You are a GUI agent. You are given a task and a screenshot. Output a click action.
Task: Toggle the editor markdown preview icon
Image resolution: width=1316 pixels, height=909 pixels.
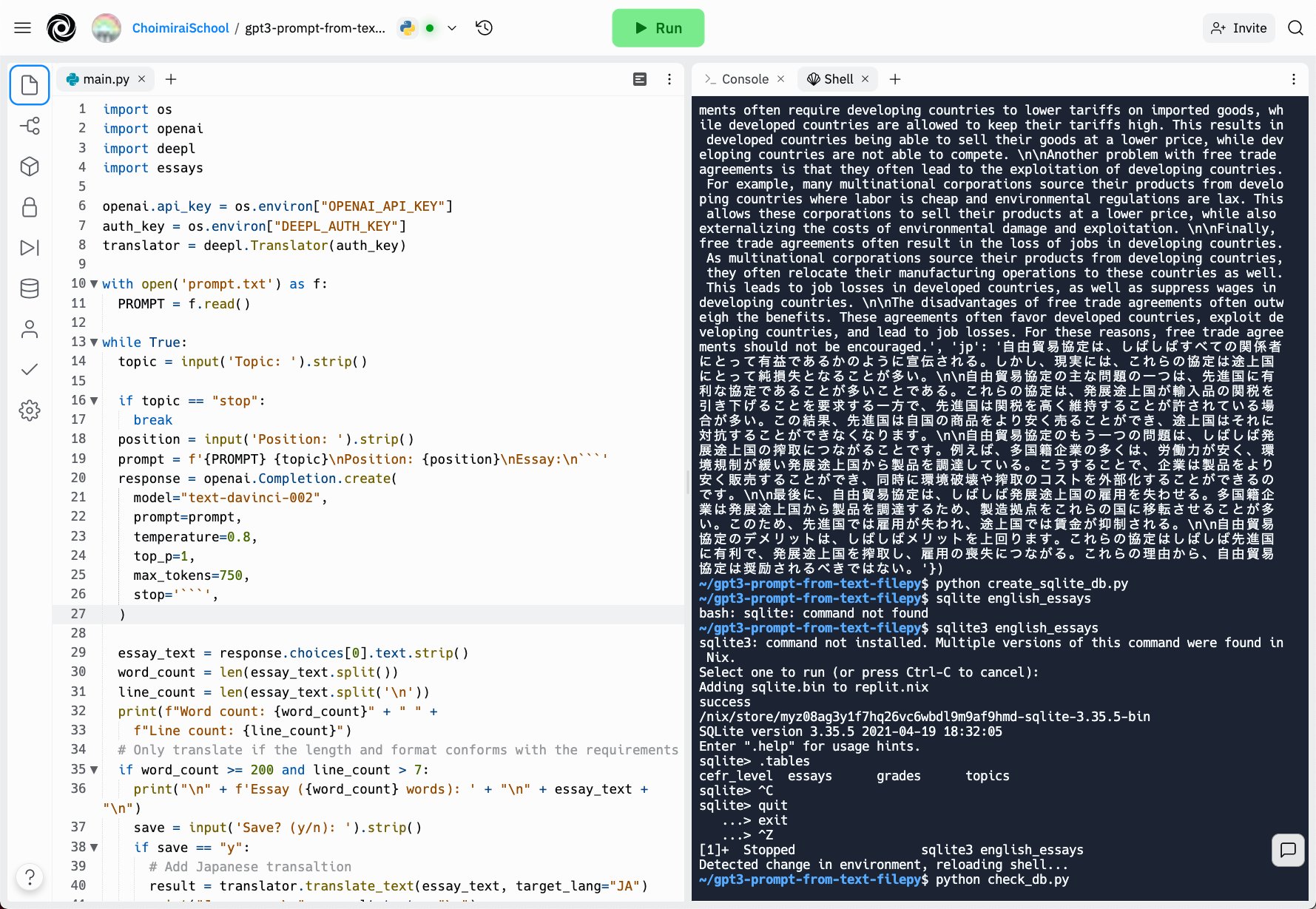tap(641, 79)
